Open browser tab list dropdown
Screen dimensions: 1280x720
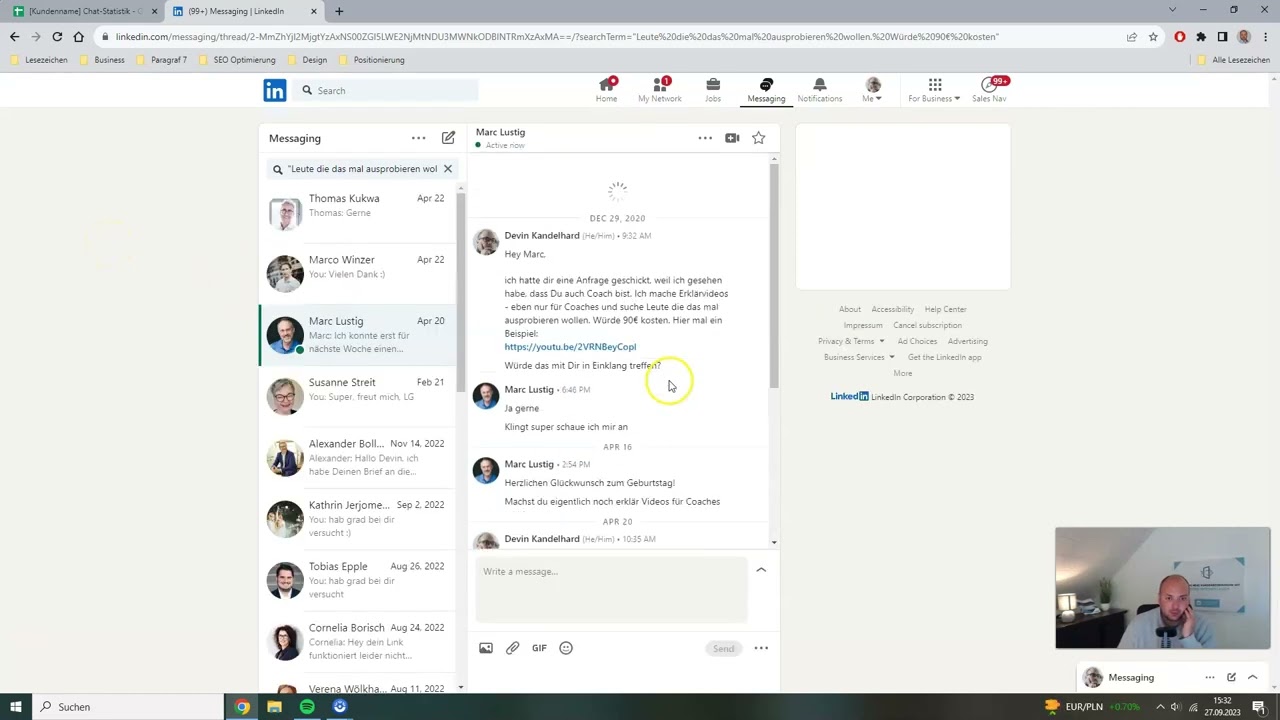[1172, 10]
